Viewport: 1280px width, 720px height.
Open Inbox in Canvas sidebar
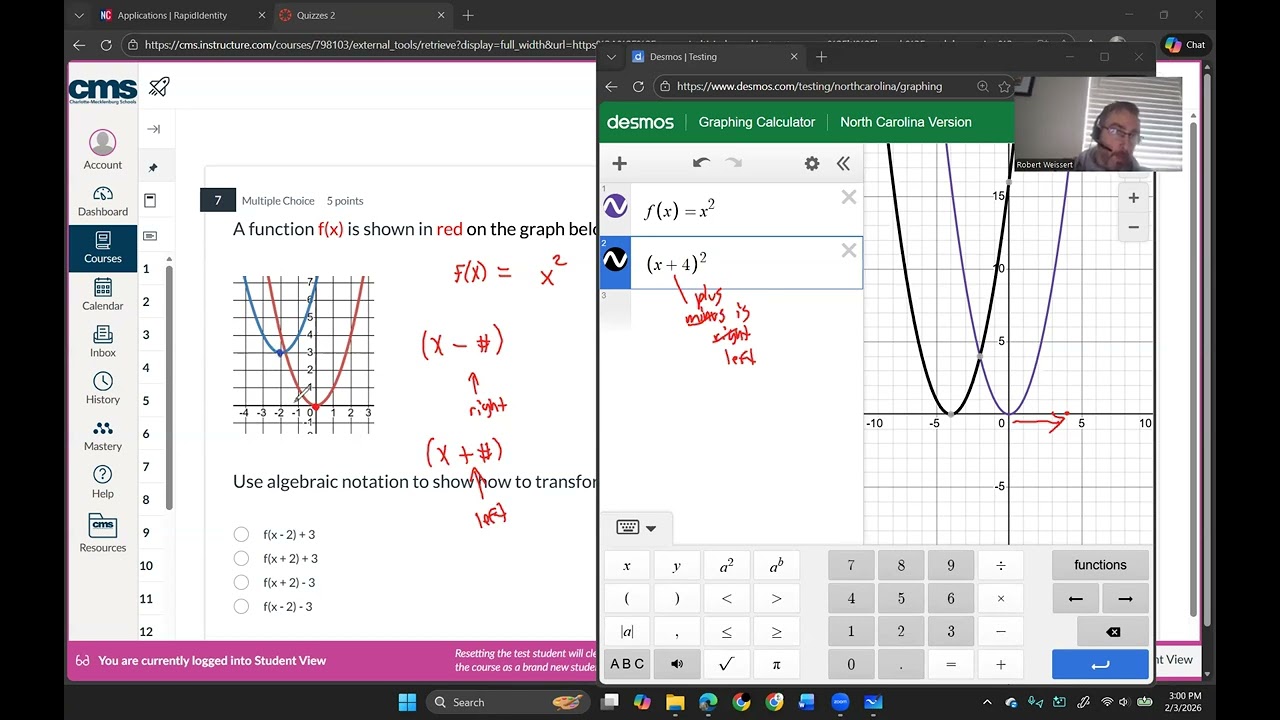pyautogui.click(x=103, y=341)
